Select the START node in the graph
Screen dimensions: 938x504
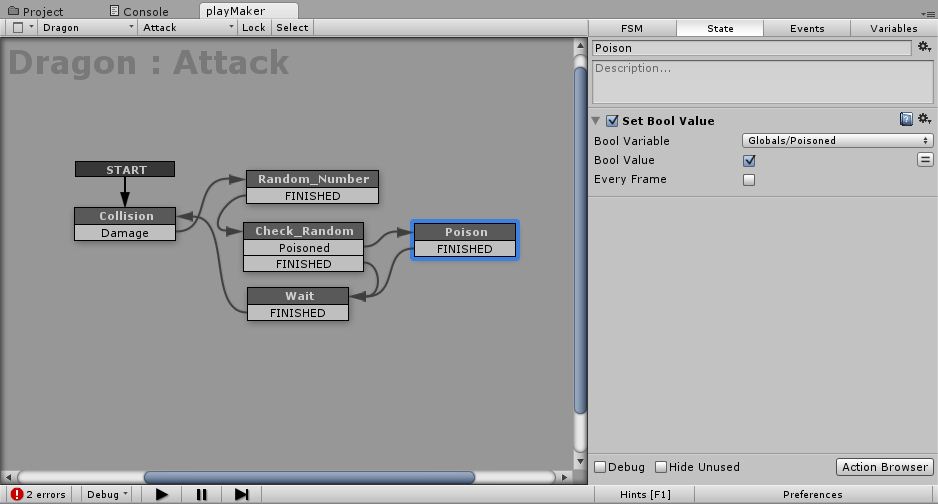(x=125, y=169)
